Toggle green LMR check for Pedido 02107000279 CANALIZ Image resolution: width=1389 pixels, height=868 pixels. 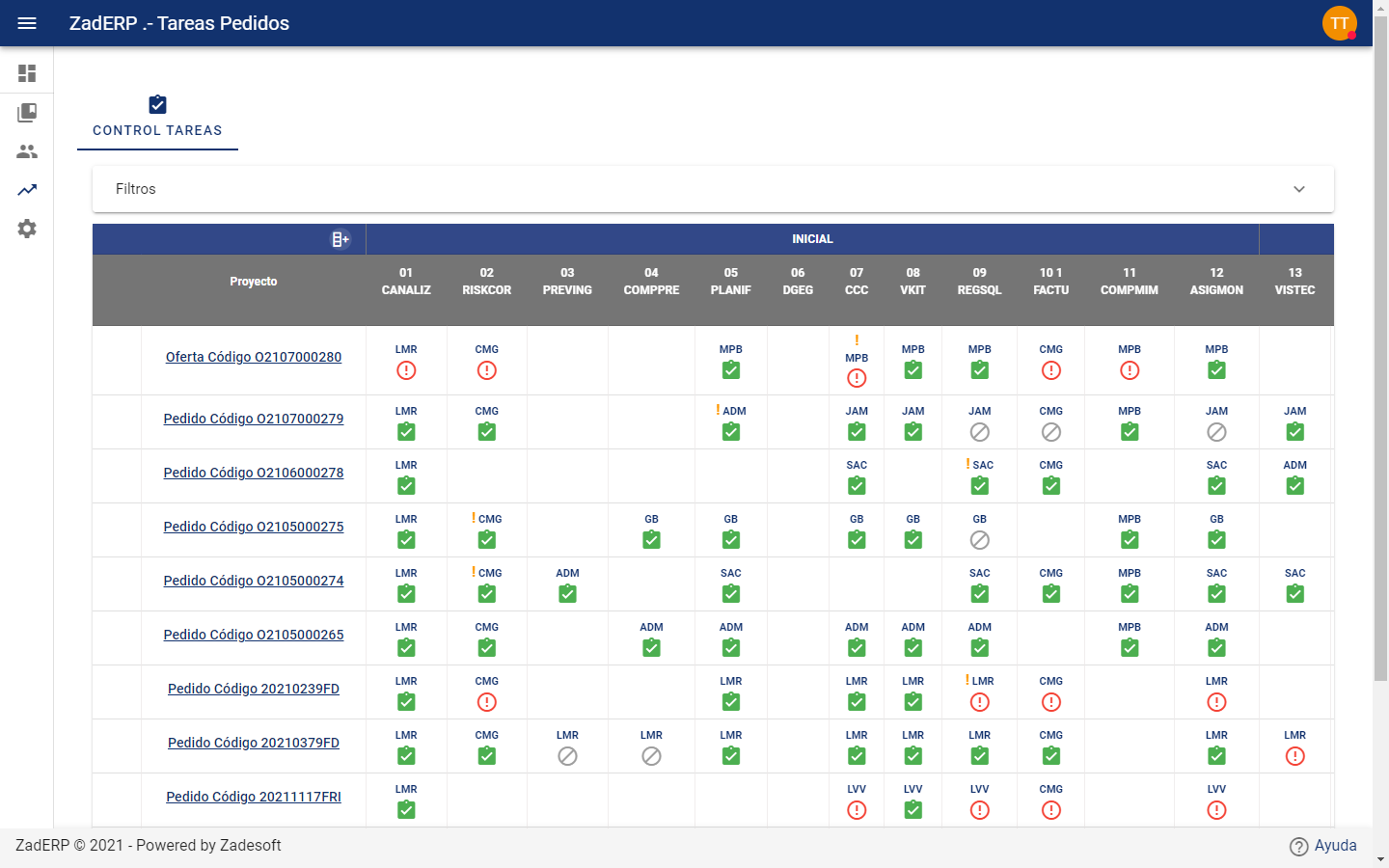406,432
